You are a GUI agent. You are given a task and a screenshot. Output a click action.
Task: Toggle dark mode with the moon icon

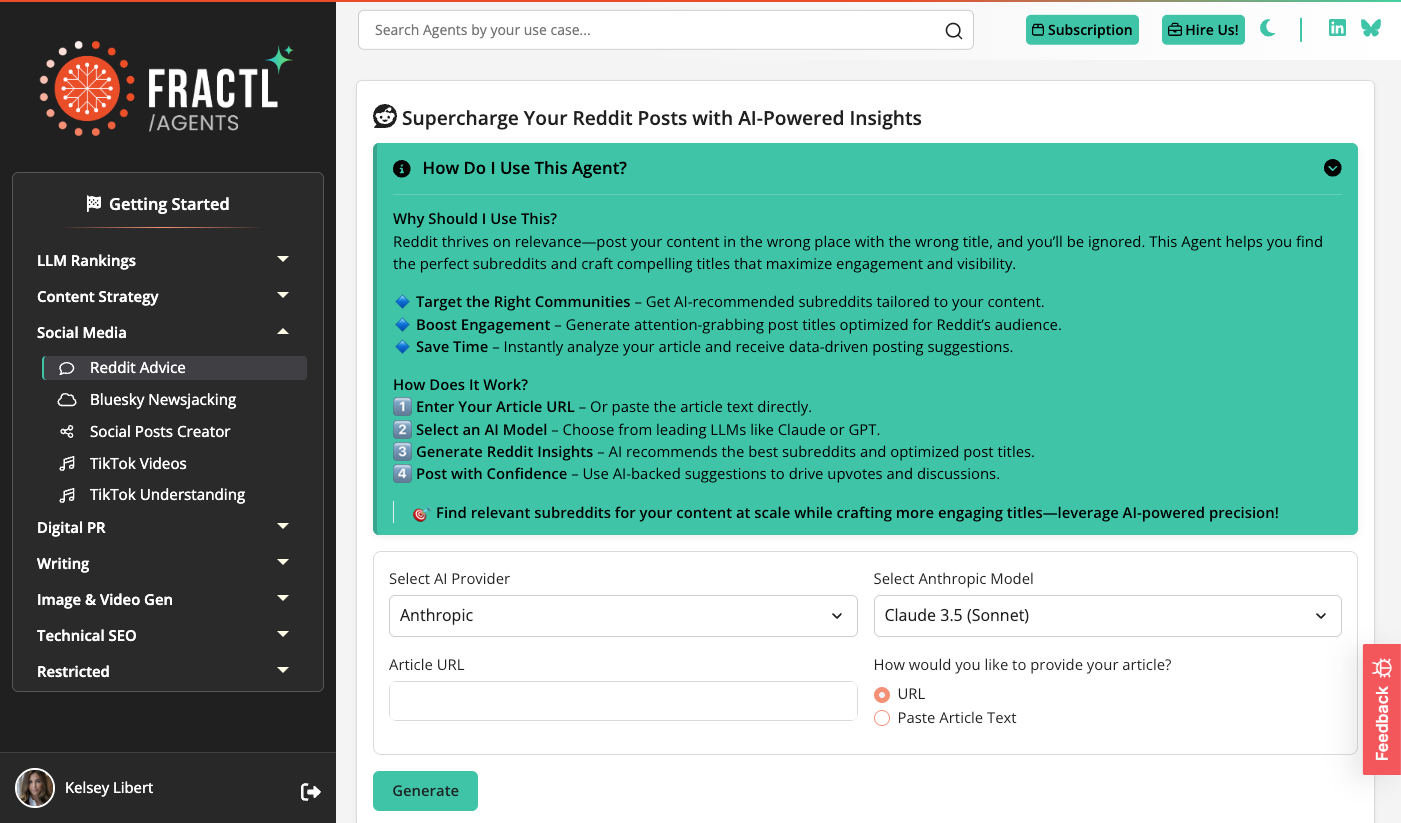[x=1267, y=29]
